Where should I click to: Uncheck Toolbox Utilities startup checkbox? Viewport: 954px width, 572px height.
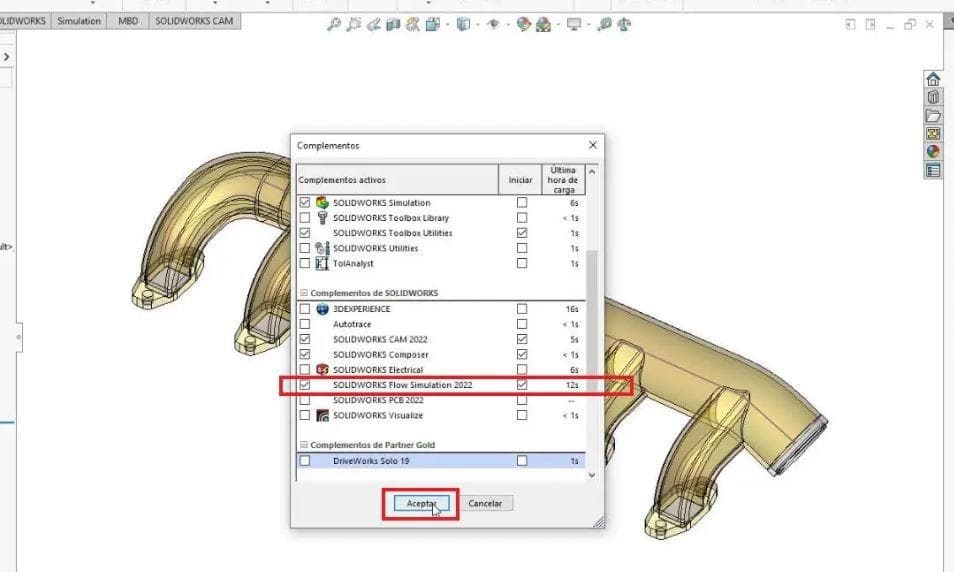pyautogui.click(x=522, y=233)
